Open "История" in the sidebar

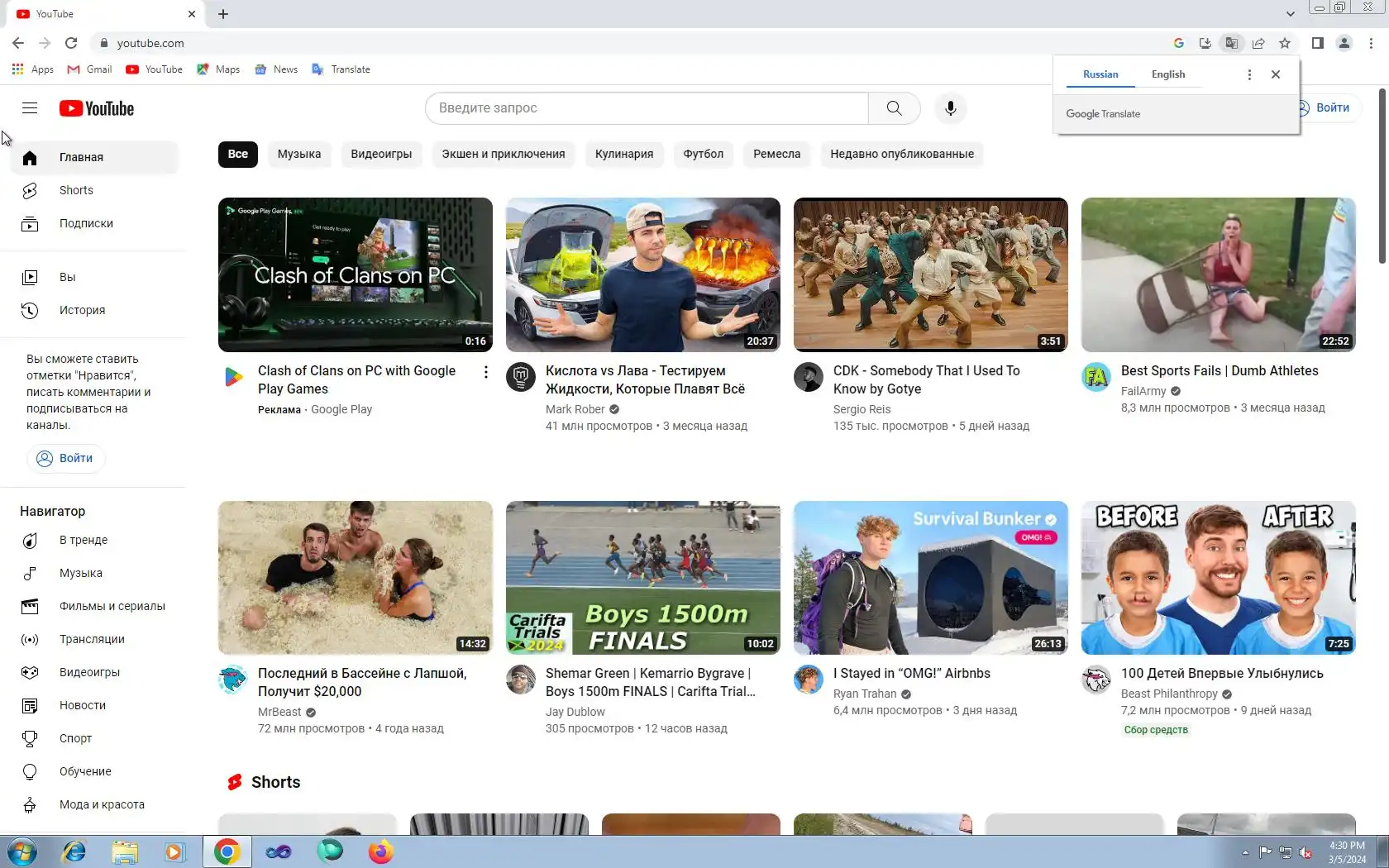point(94,310)
